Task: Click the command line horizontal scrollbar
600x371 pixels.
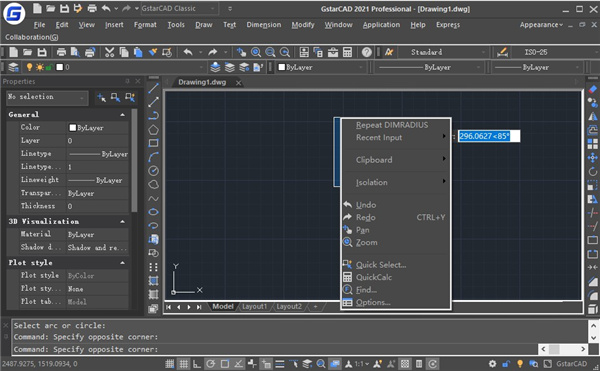Action: [563, 349]
